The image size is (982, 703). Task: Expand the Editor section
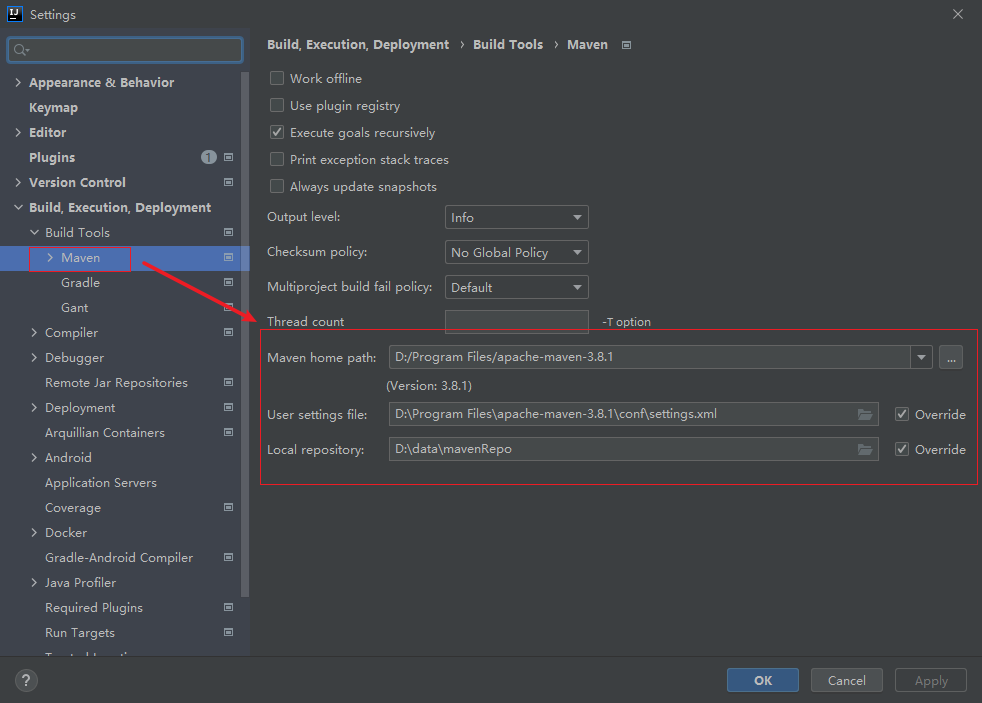(x=18, y=132)
